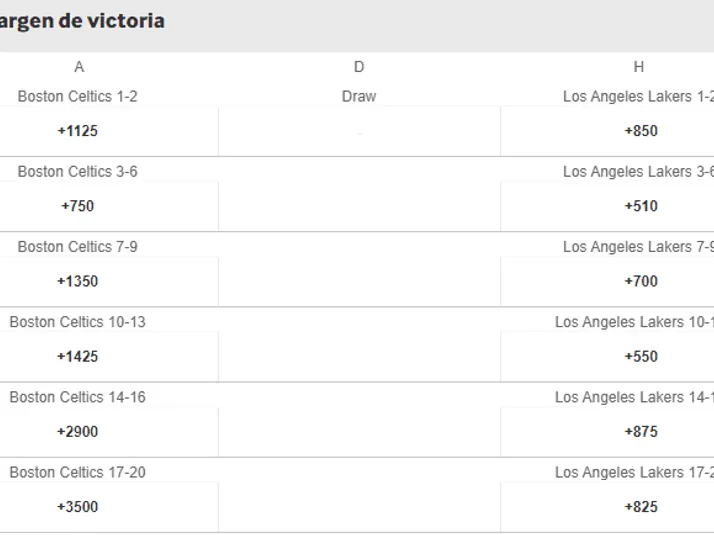
Task: Bet on Los Angeles Lakers 7-9 at +700
Action: [x=641, y=281]
